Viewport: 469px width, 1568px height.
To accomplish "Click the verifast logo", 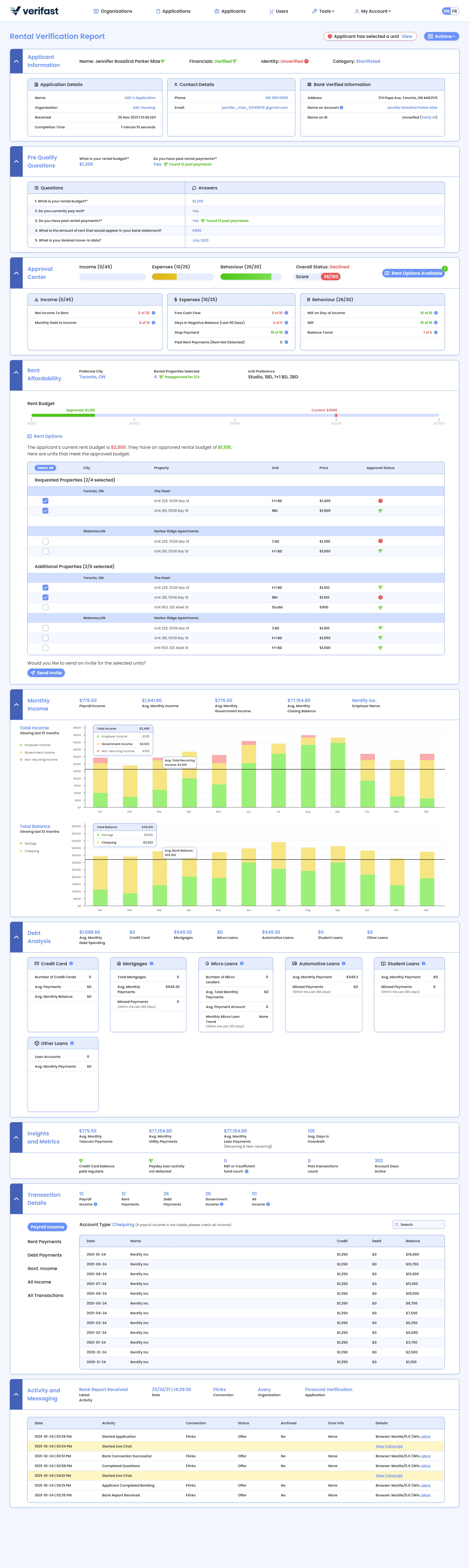I will tap(34, 11).
